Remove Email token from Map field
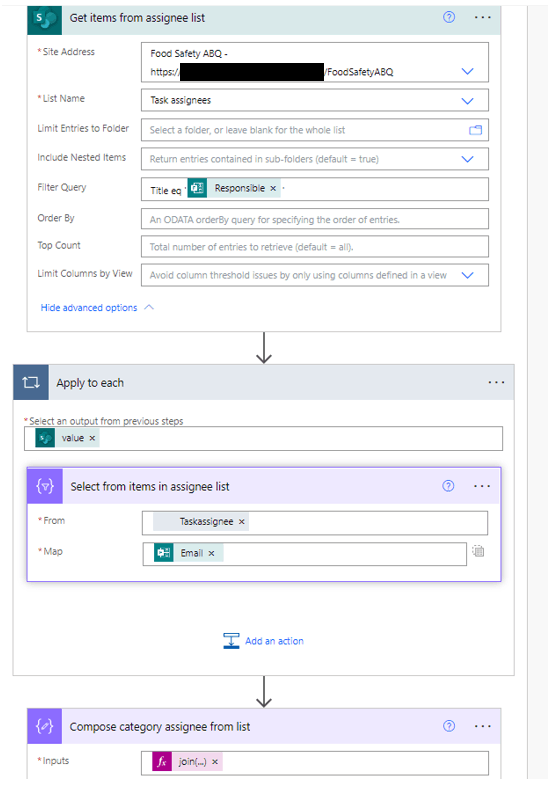 (x=212, y=553)
